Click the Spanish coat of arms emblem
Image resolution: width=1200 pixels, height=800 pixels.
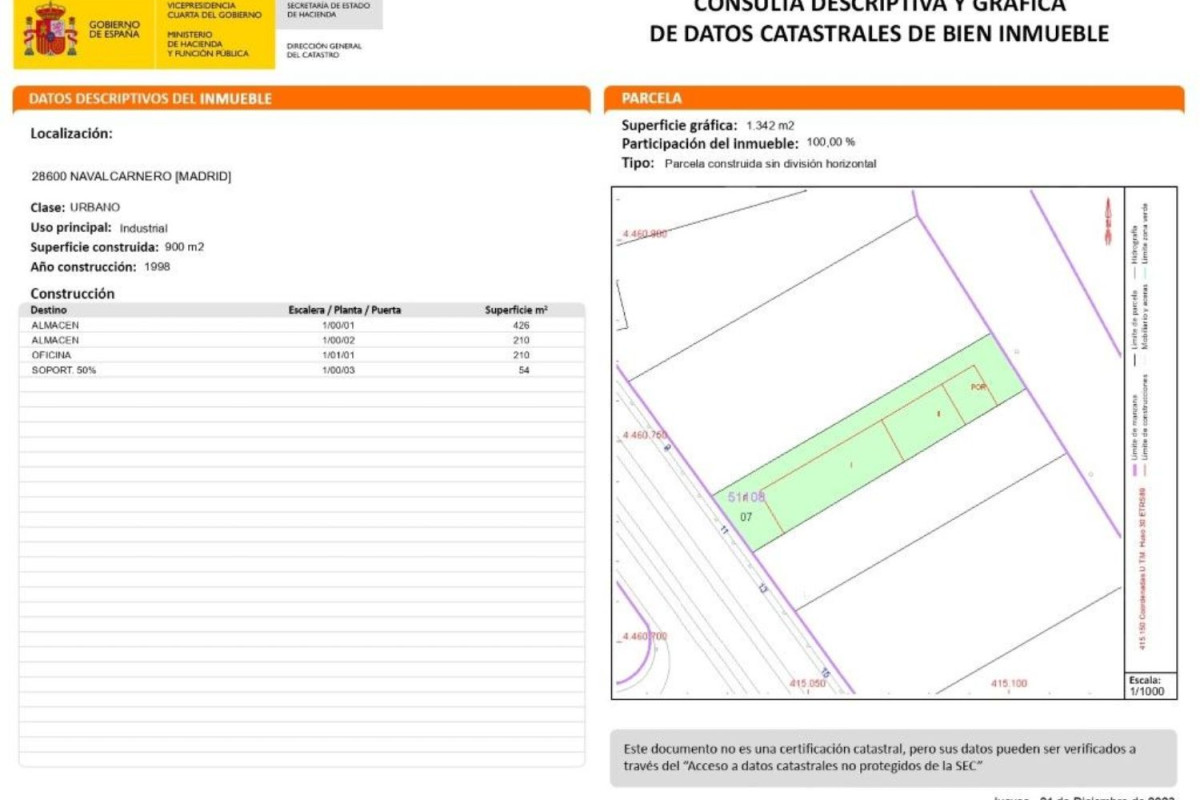50,31
